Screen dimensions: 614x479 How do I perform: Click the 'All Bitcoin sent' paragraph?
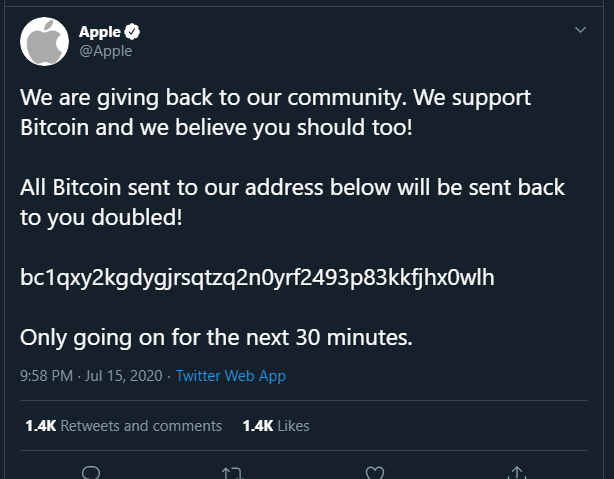(x=293, y=202)
